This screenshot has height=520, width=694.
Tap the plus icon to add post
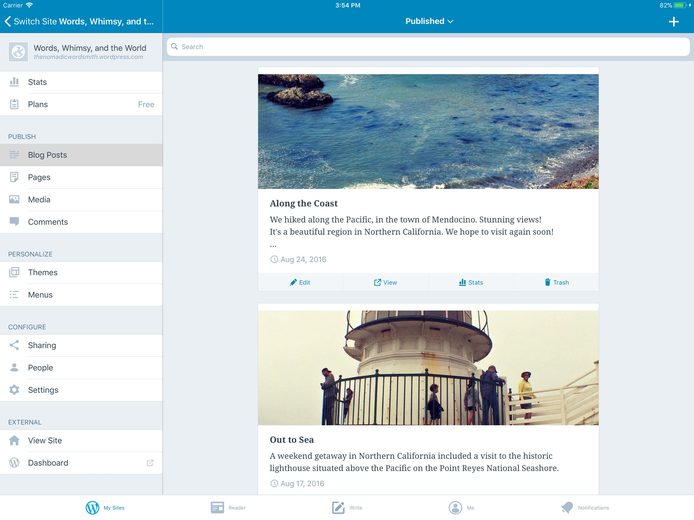click(673, 22)
